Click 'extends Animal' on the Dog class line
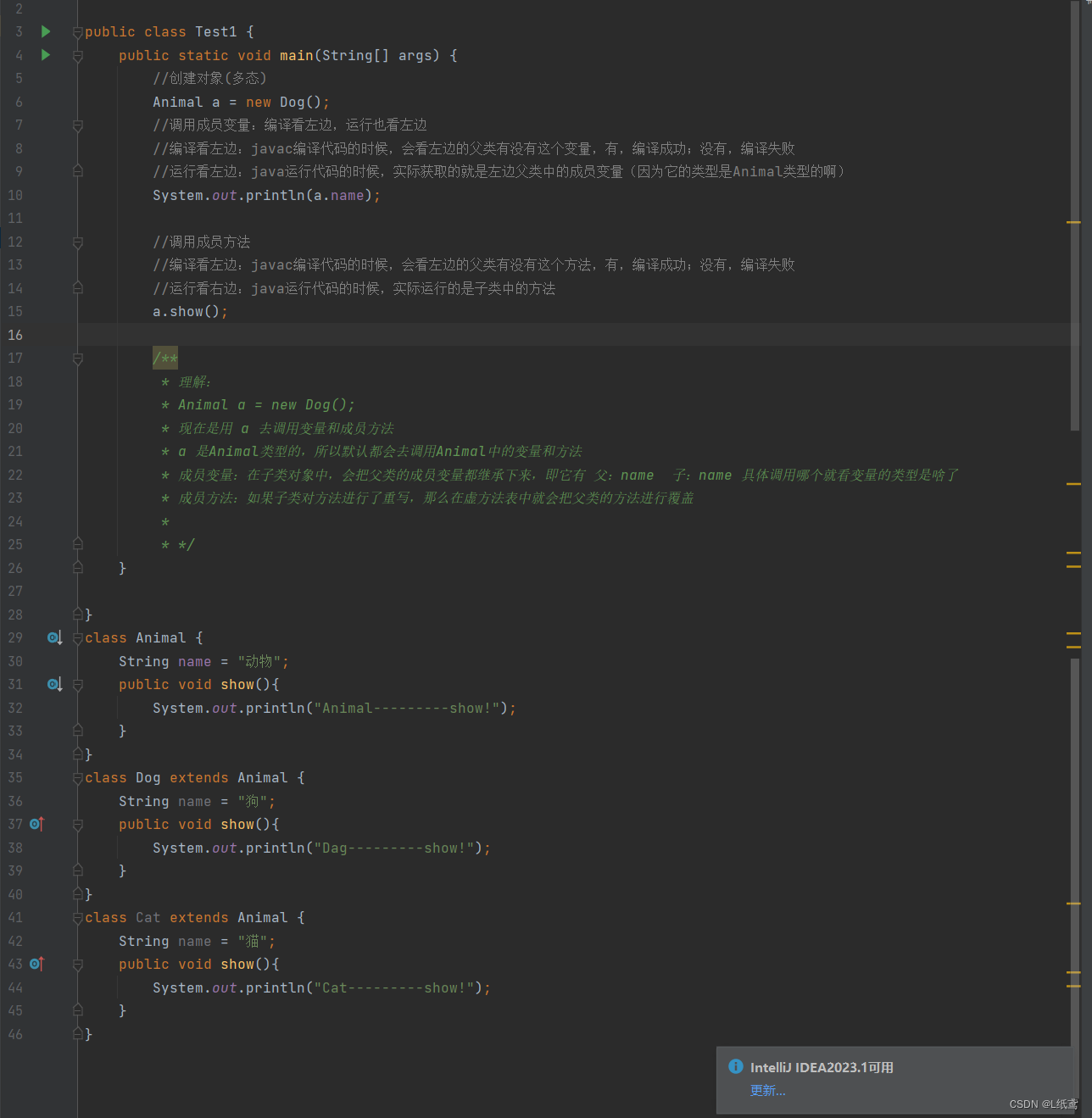Viewport: 1092px width, 1118px height. [x=229, y=777]
